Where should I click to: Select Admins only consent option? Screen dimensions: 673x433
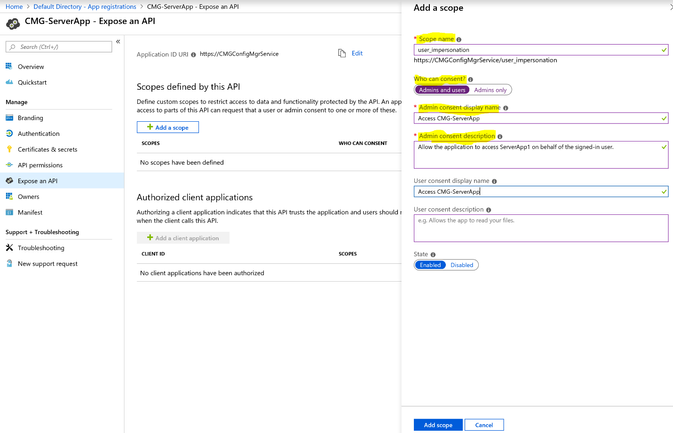pyautogui.click(x=490, y=90)
